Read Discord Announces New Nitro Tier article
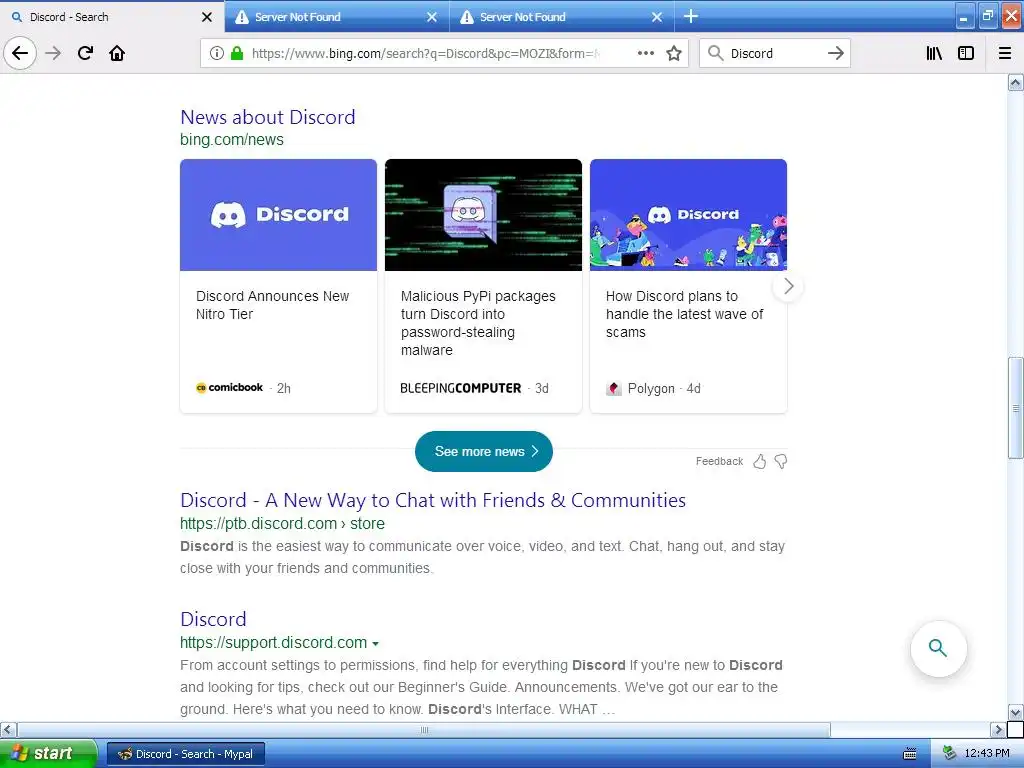This screenshot has width=1024, height=768. pos(272,305)
